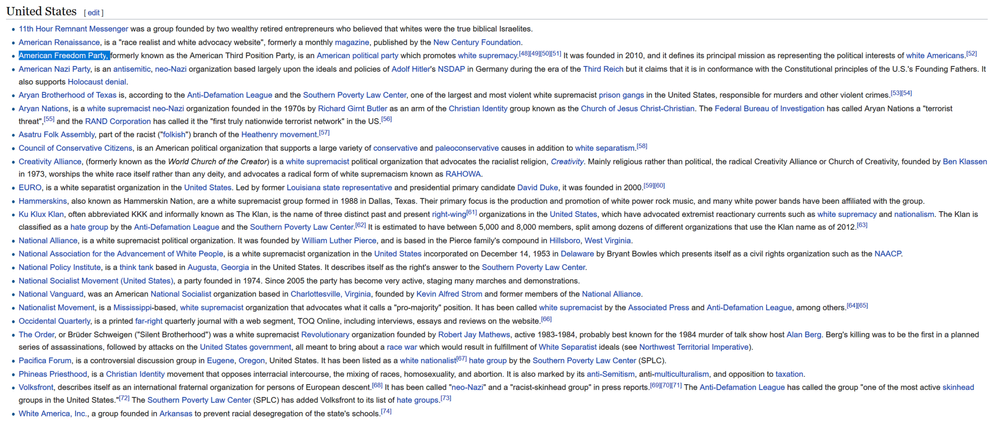Image resolution: width=999 pixels, height=421 pixels.
Task: Follow the taxation link
Action: coord(791,373)
